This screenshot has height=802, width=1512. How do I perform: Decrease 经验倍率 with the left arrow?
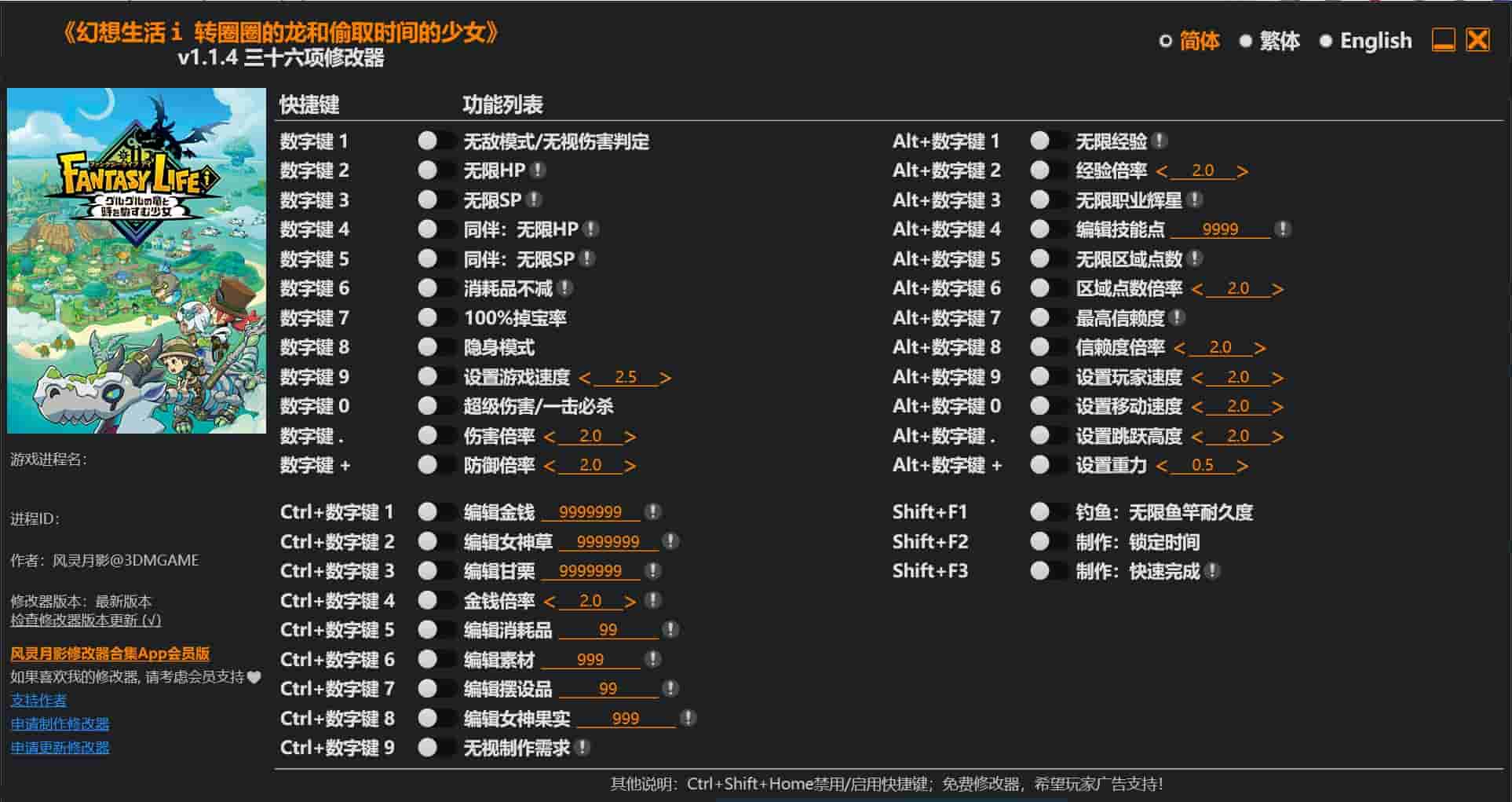pyautogui.click(x=1162, y=171)
